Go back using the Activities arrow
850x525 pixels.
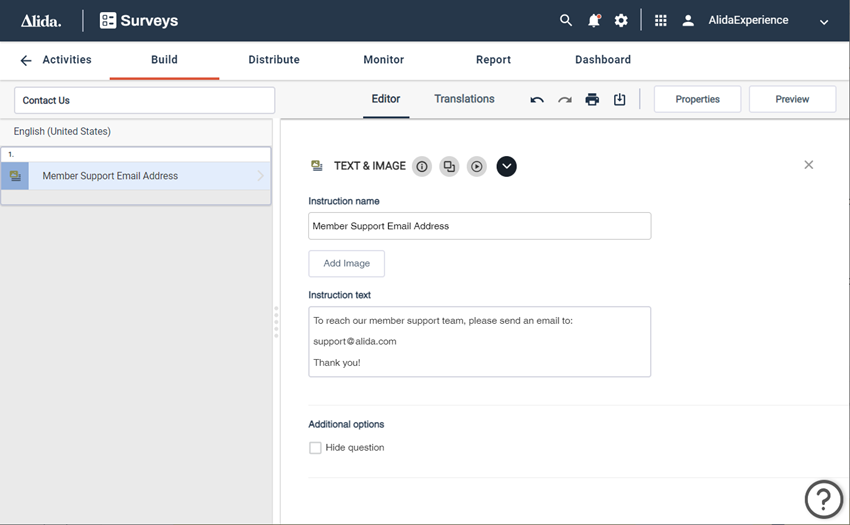click(x=26, y=60)
